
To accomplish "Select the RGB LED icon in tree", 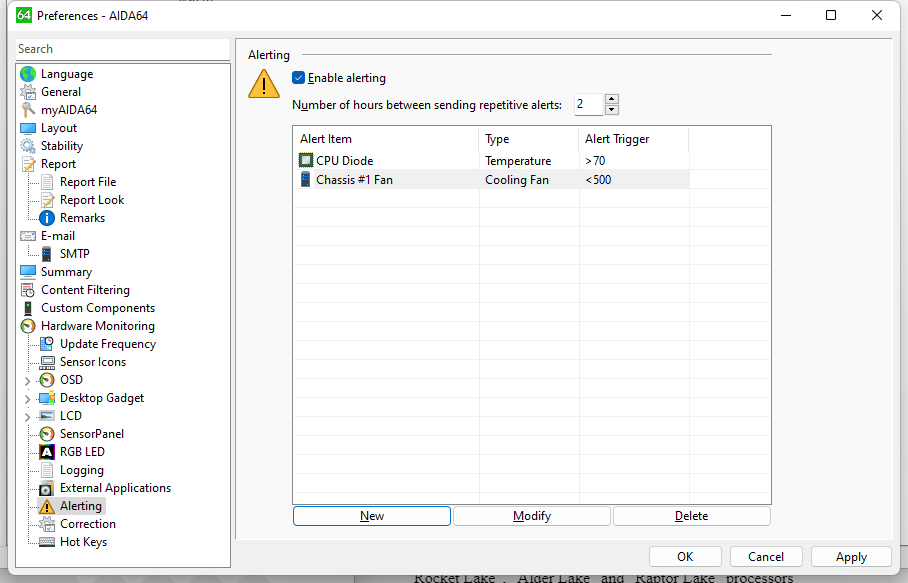I will (46, 452).
